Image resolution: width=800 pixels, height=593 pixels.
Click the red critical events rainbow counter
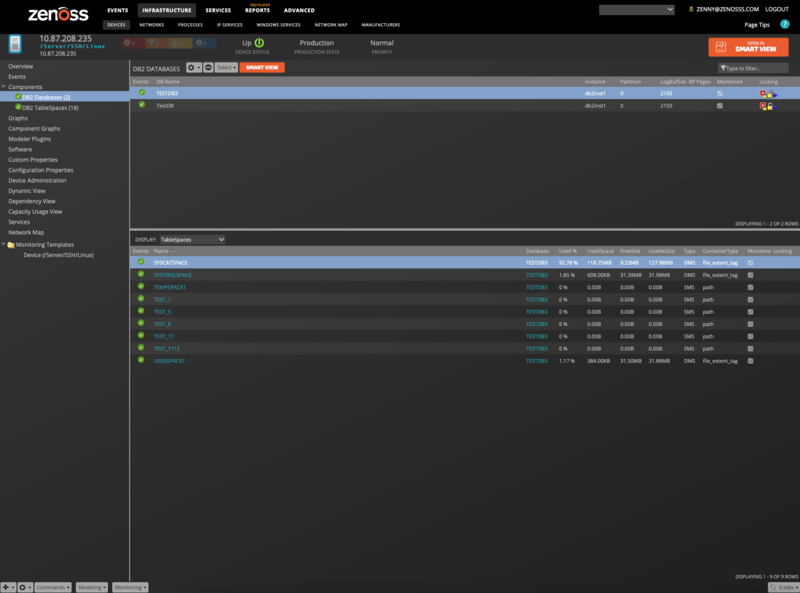(133, 43)
